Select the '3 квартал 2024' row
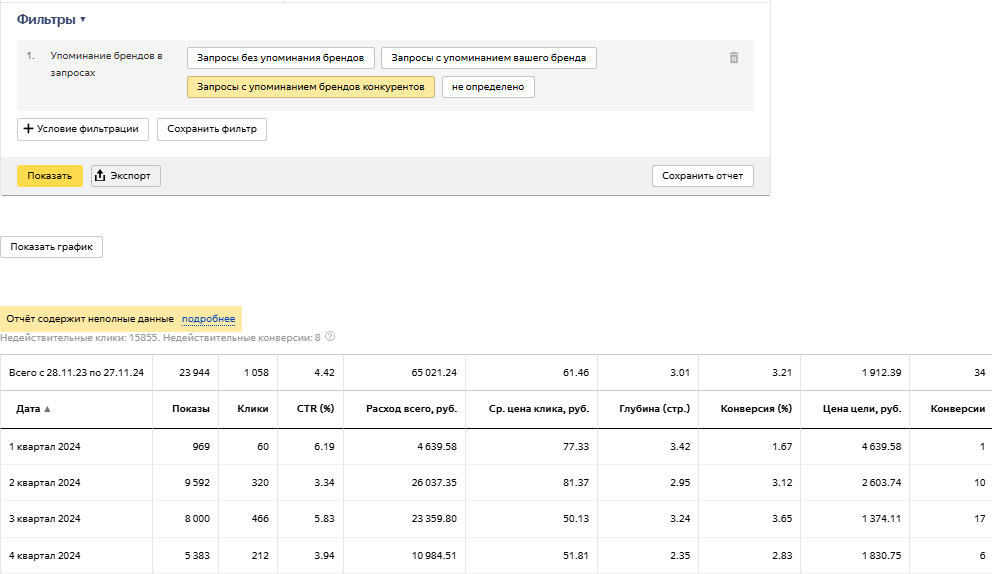Image resolution: width=992 pixels, height=574 pixels. [45, 519]
